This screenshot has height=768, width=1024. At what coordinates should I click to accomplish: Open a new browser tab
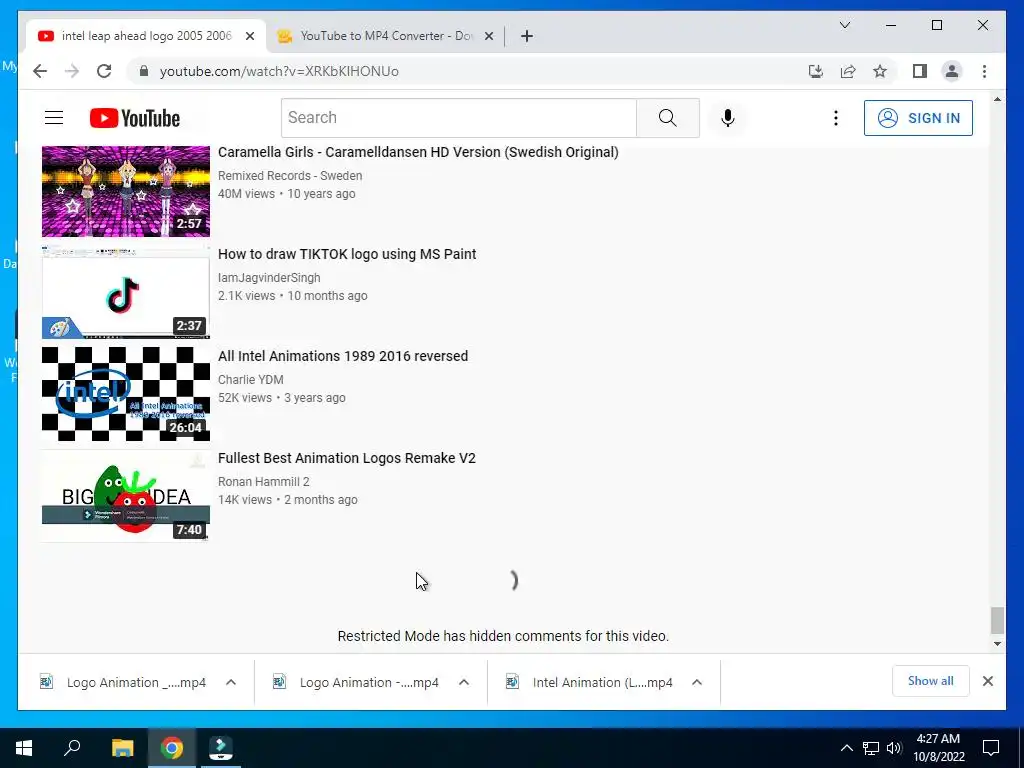pyautogui.click(x=526, y=36)
